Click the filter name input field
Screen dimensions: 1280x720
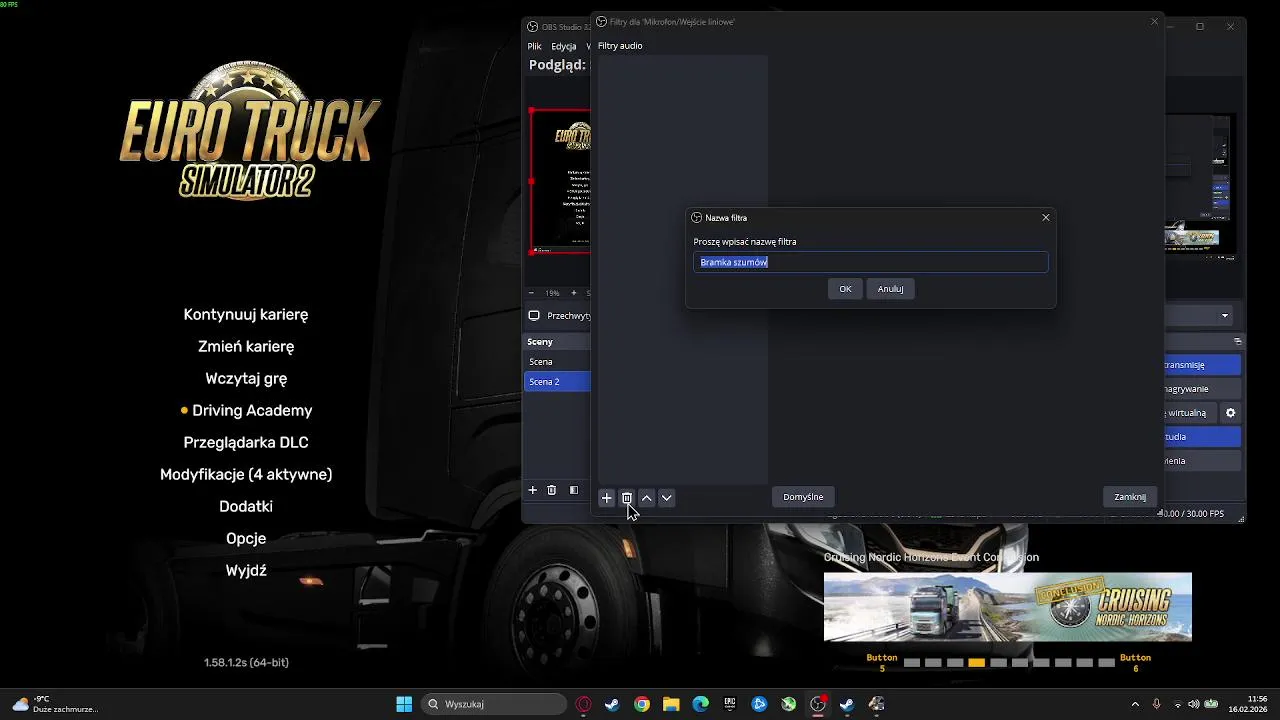coord(871,262)
